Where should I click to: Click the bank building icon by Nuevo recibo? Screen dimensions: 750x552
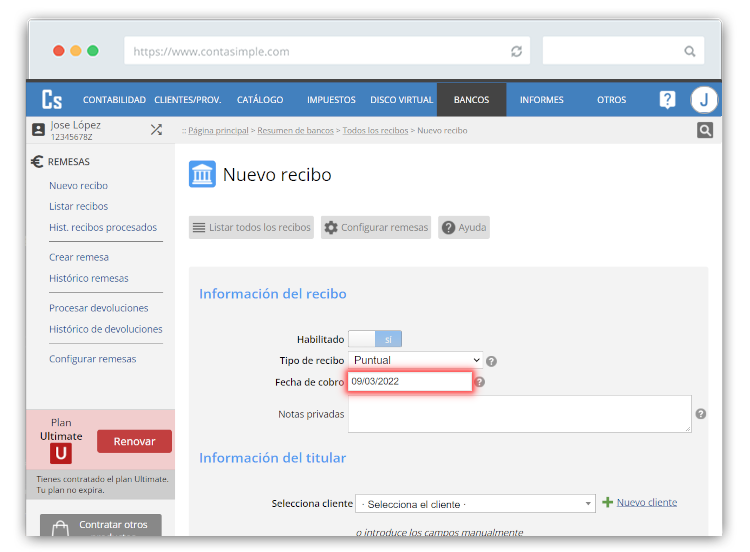point(202,174)
